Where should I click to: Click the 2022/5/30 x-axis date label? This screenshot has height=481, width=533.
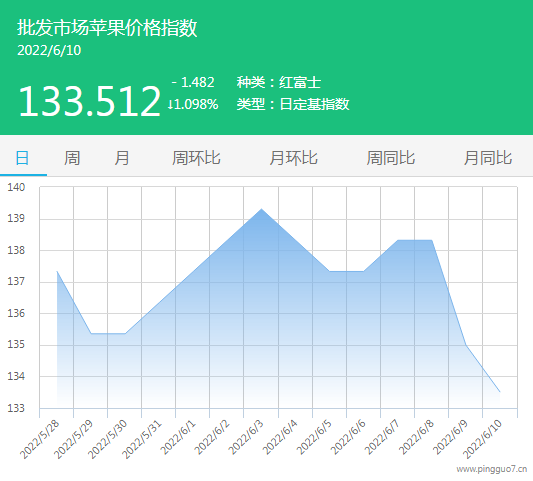coord(107,440)
